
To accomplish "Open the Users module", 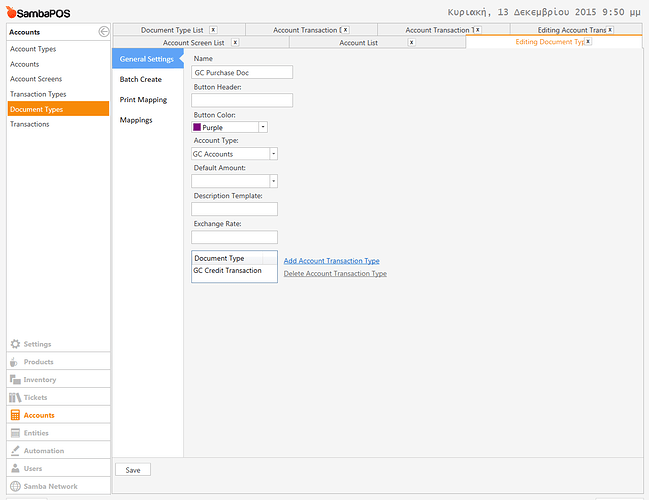I will point(58,469).
